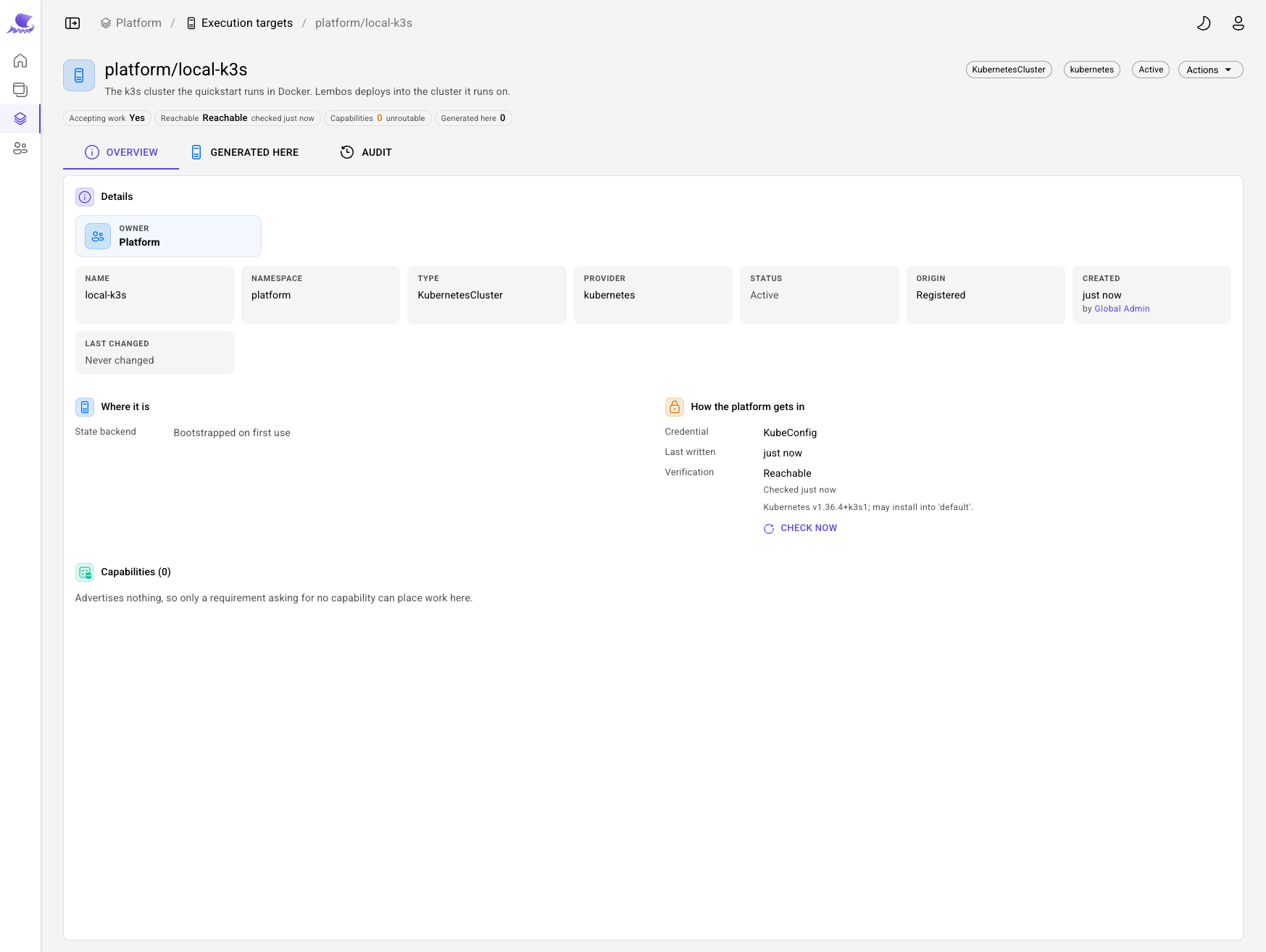The width and height of the screenshot is (1266, 952).
Task: Click the Active status chip
Action: coord(1151,70)
